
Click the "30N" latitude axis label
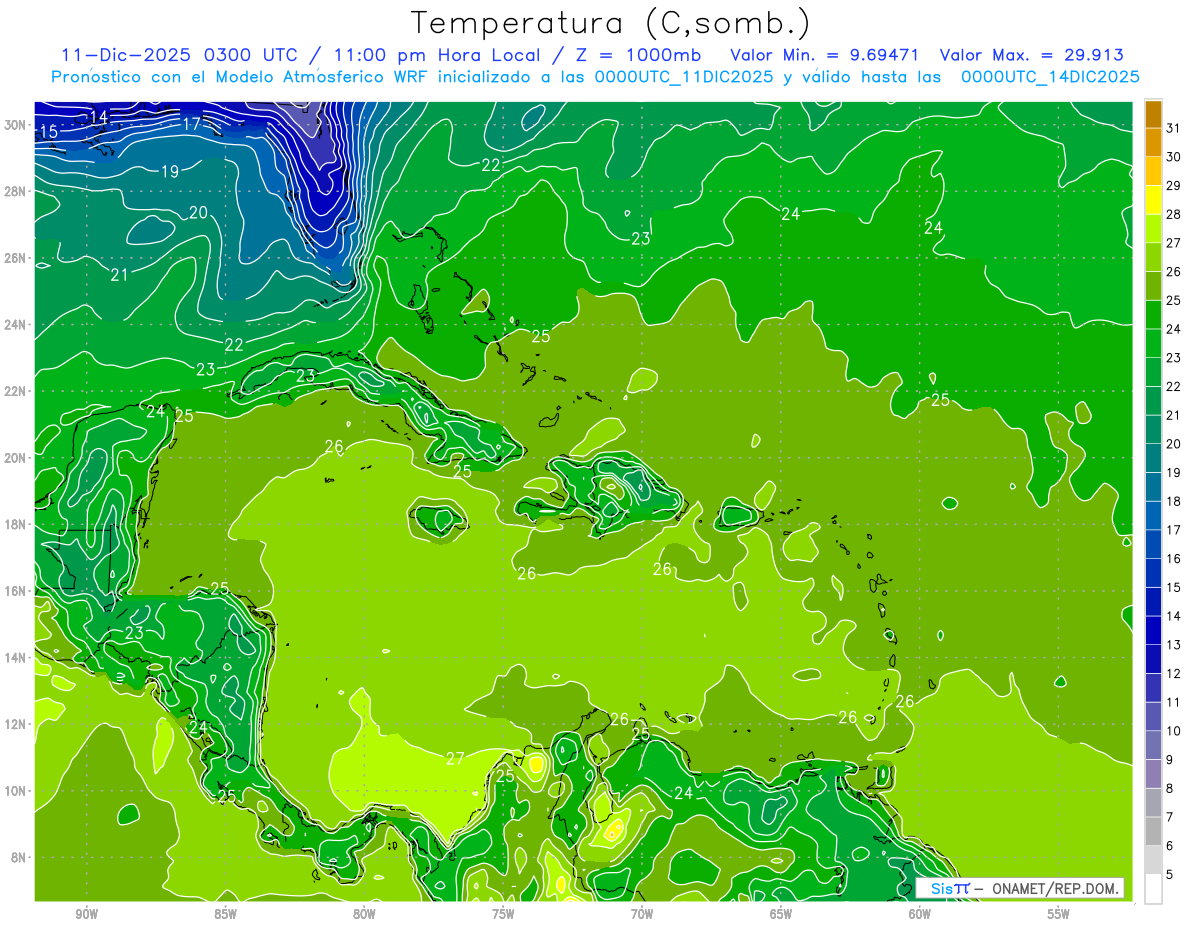[x=15, y=124]
